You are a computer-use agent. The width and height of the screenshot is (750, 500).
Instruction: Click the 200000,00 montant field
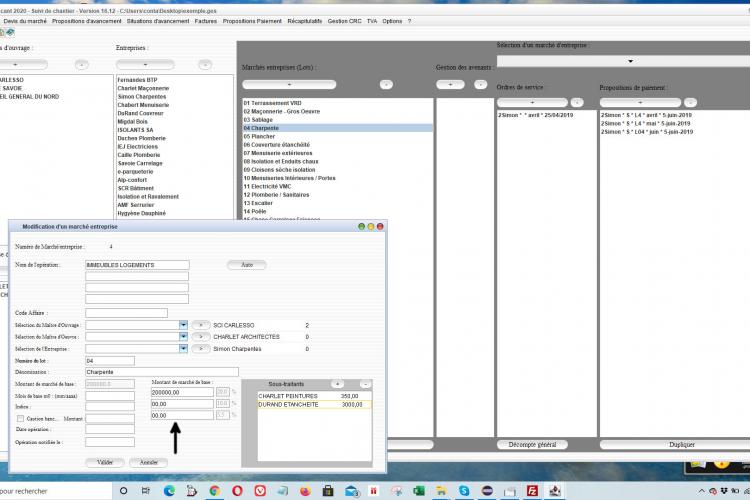[182, 392]
